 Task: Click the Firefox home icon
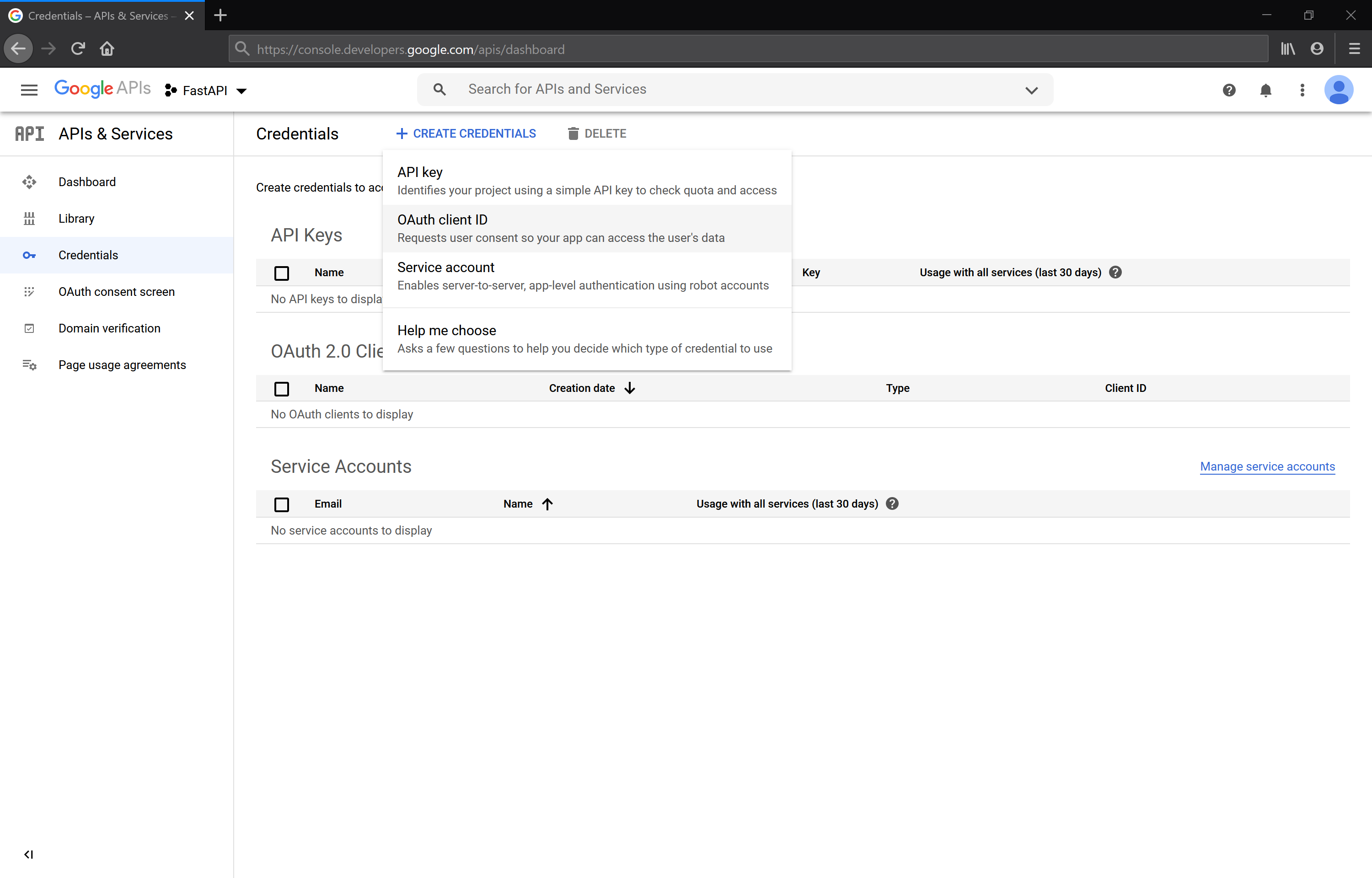(107, 49)
